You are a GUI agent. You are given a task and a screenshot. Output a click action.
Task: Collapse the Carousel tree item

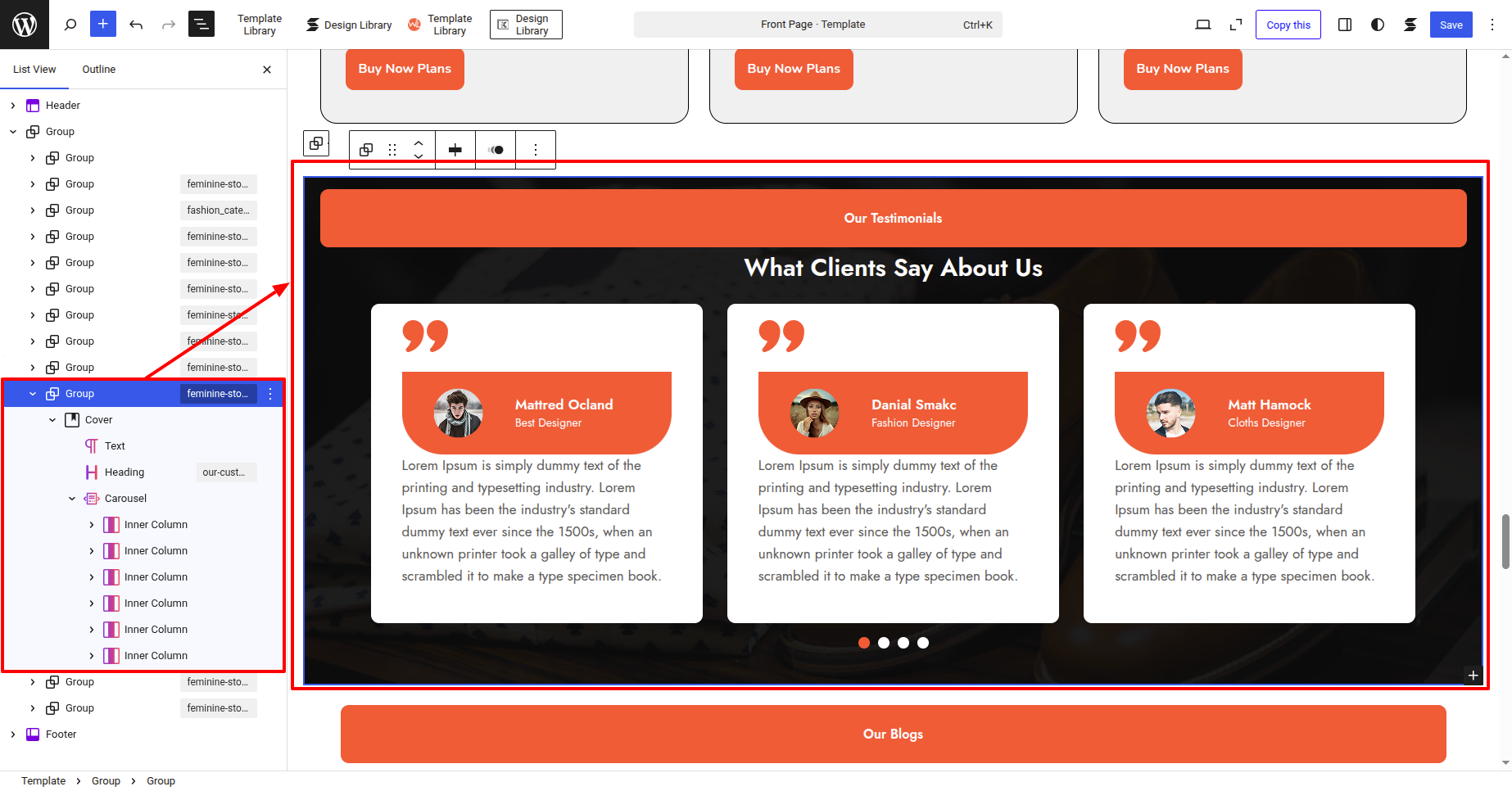click(x=72, y=499)
